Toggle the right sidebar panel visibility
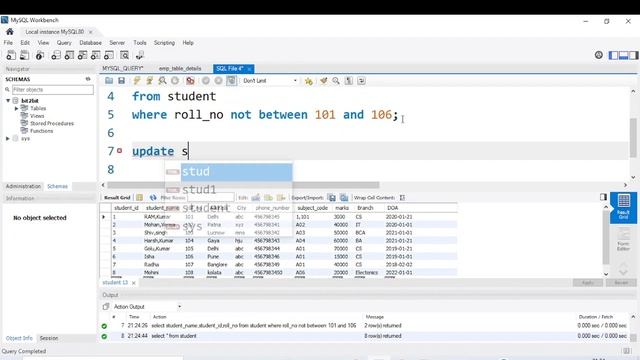The image size is (640, 360). (x=633, y=55)
